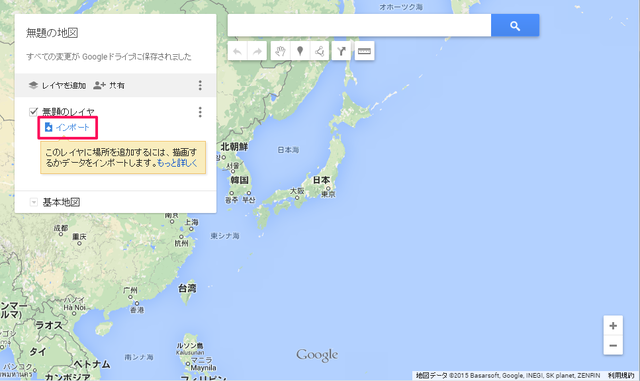The height and width of the screenshot is (381, 640).
Task: Click the 共有 share button
Action: 109,85
